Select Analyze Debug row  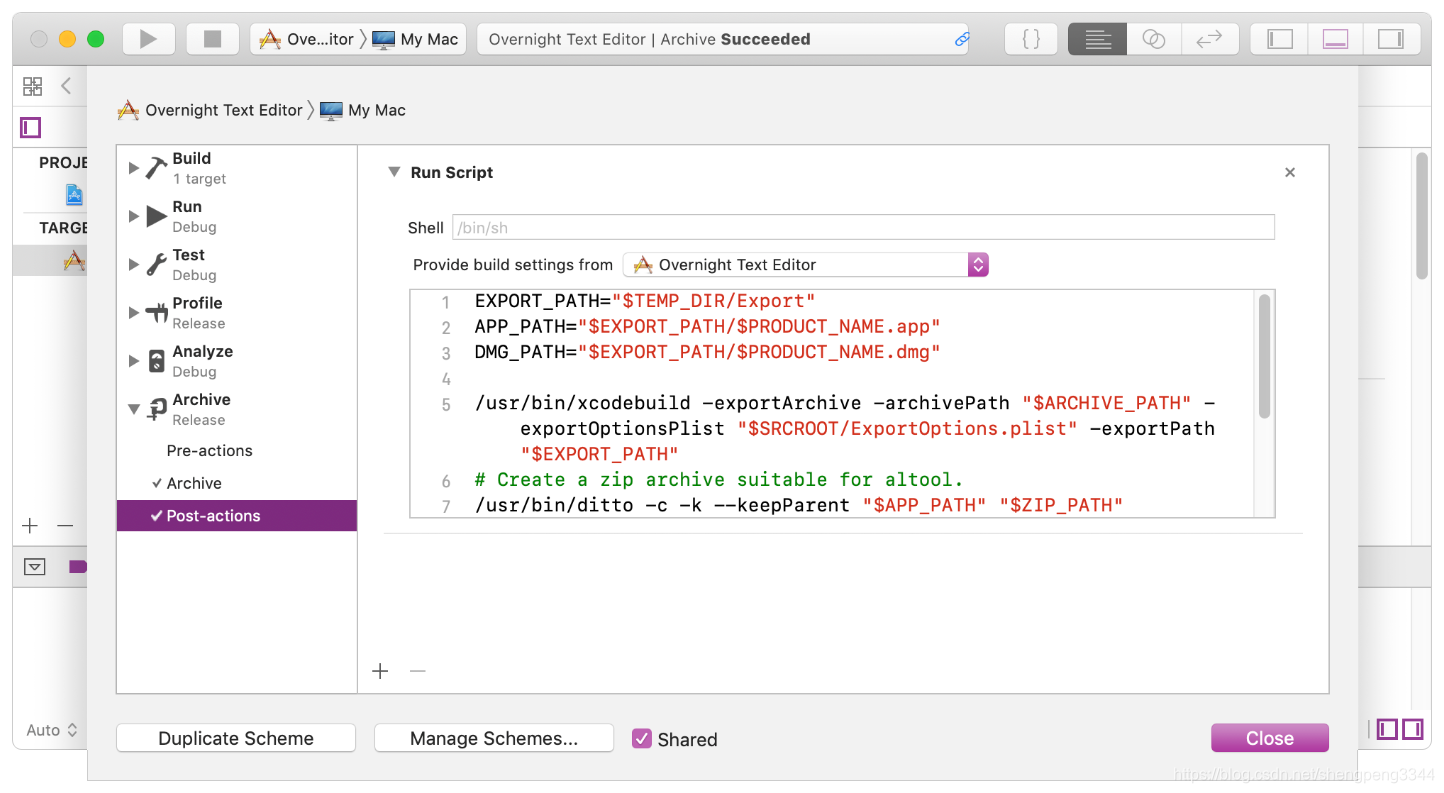[237, 361]
